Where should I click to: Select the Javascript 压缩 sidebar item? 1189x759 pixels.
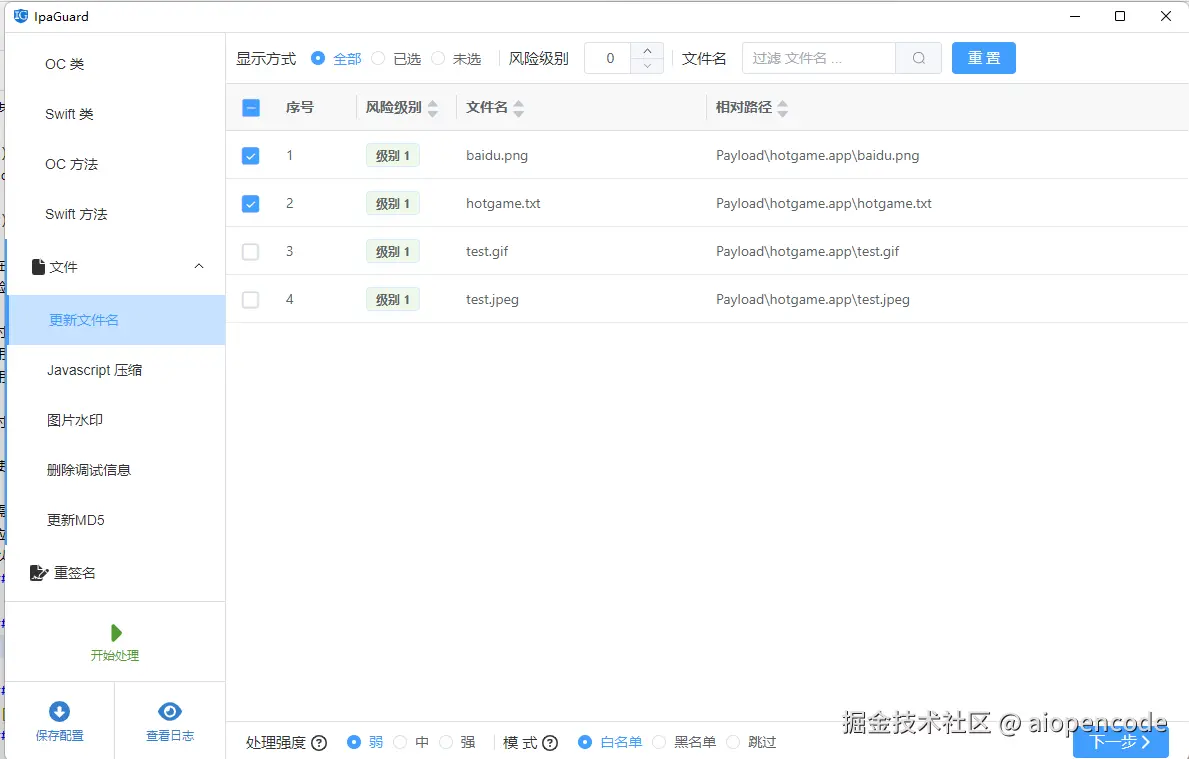click(x=95, y=370)
